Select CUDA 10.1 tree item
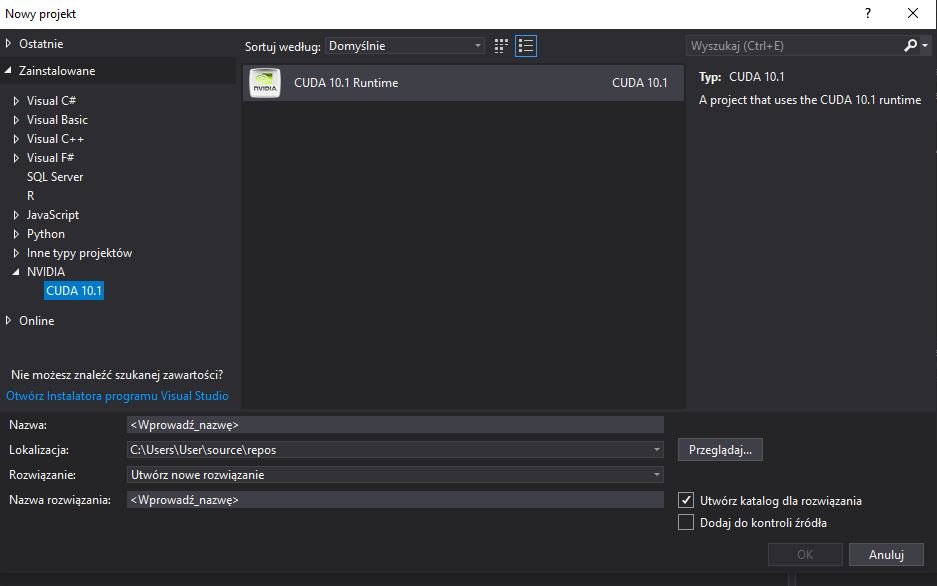937x586 pixels. click(x=74, y=291)
